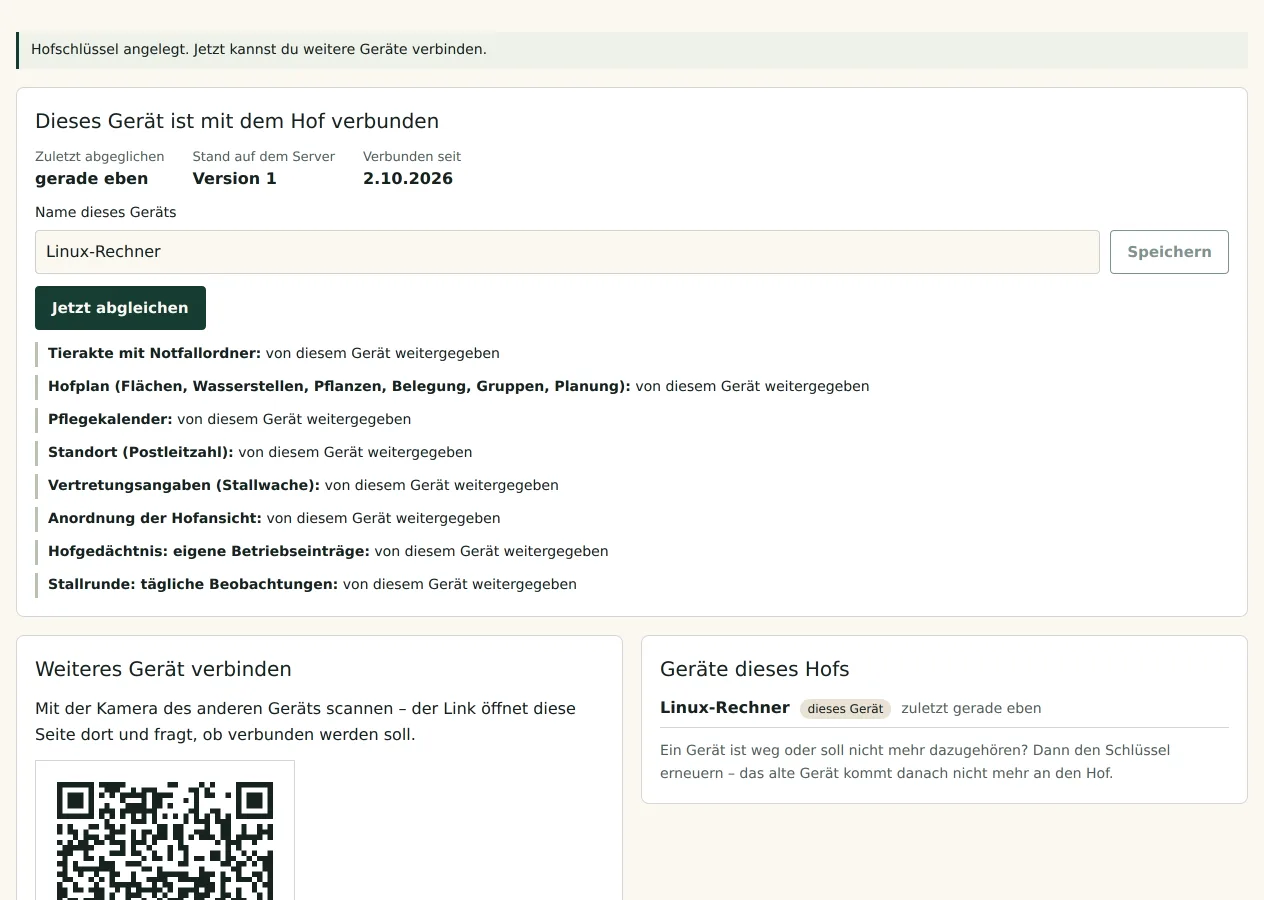Click the 'Weiteres Gerät verbinden' heading
Image resolution: width=1264 pixels, height=900 pixels.
[164, 669]
